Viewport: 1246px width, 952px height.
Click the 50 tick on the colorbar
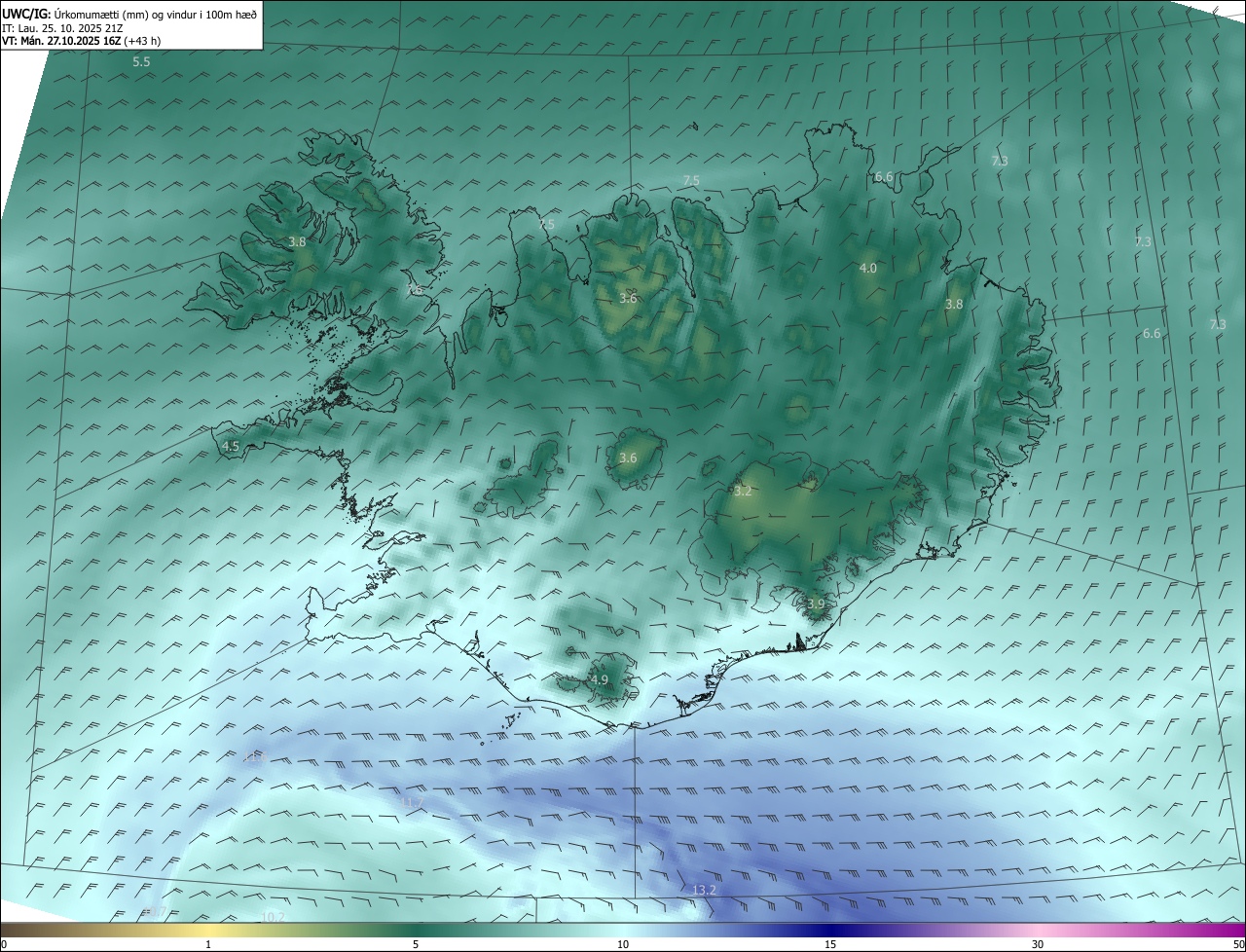click(x=1238, y=945)
